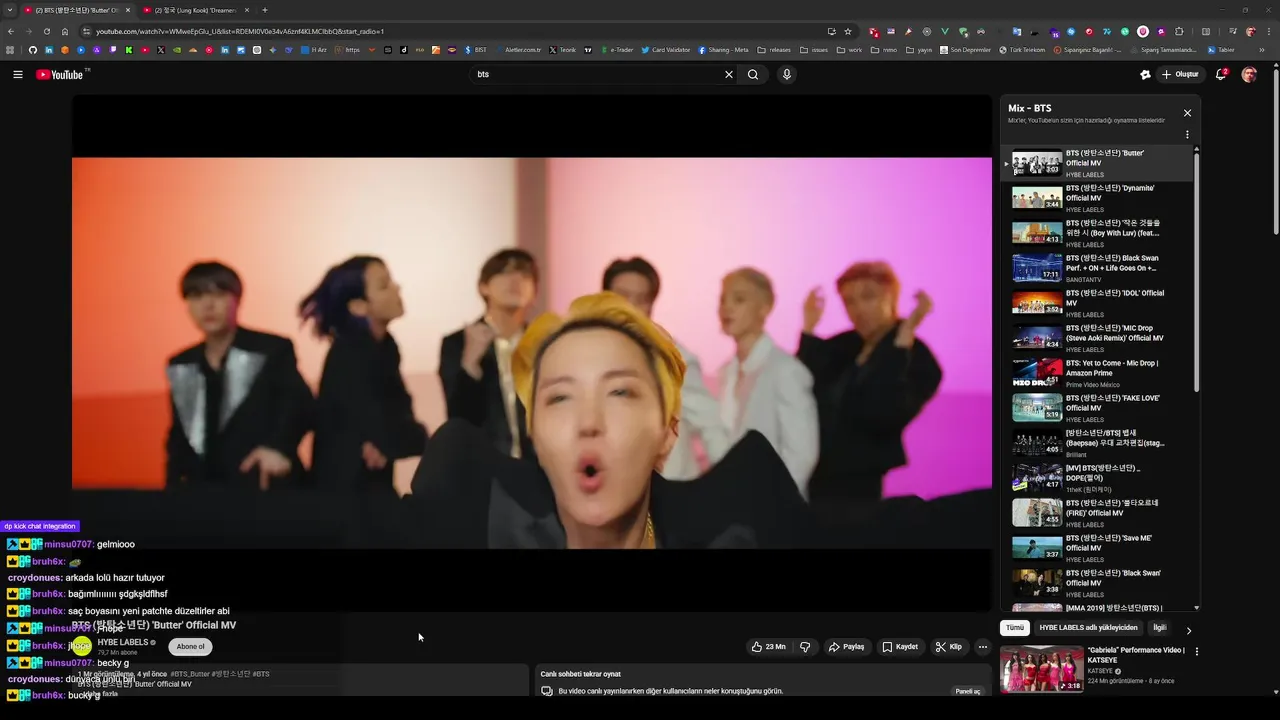Open the browser side panel

1206,31
